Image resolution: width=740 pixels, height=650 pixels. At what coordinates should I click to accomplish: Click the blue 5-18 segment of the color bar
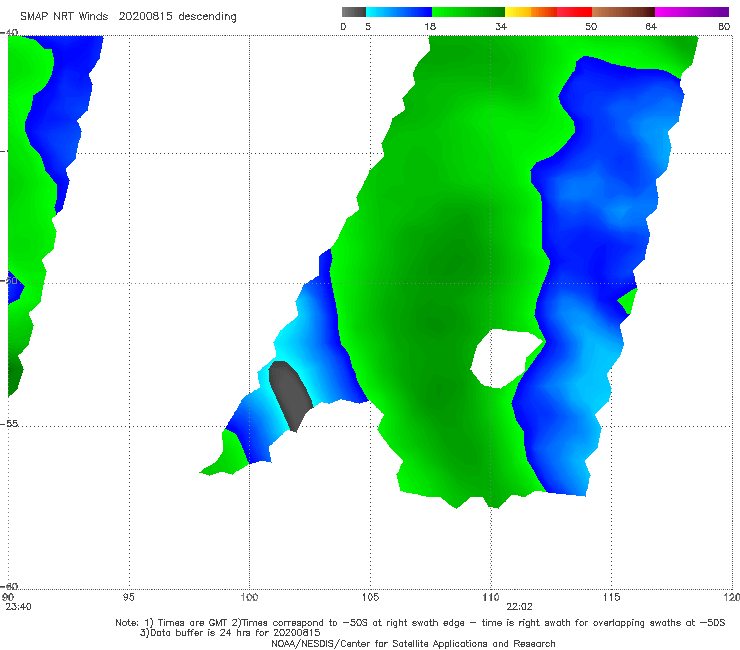[399, 12]
